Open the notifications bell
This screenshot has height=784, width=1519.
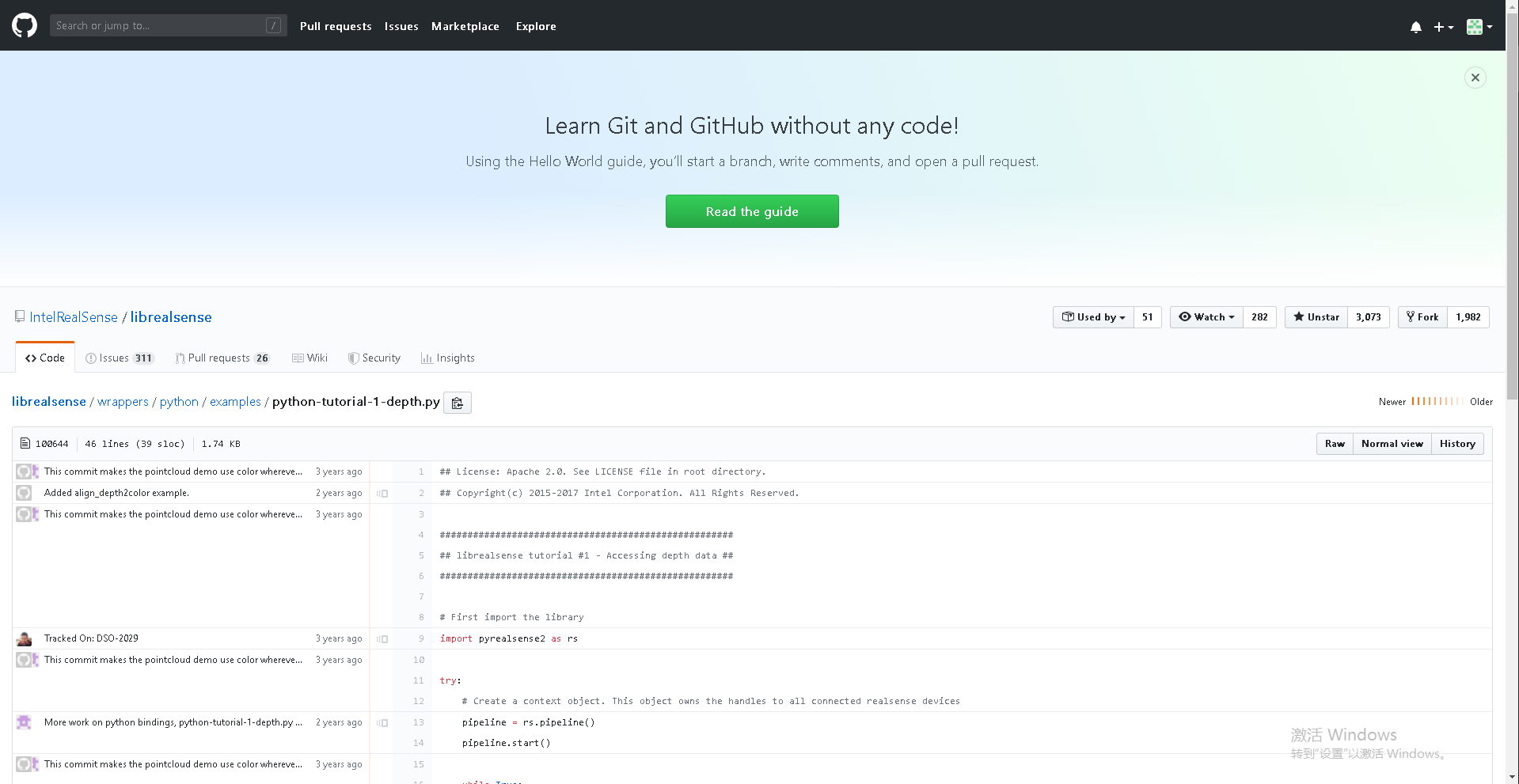tap(1415, 27)
